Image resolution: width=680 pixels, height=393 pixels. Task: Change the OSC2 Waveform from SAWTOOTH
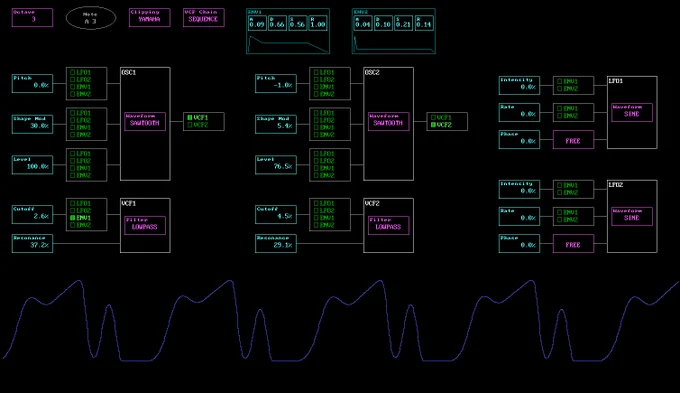click(389, 121)
